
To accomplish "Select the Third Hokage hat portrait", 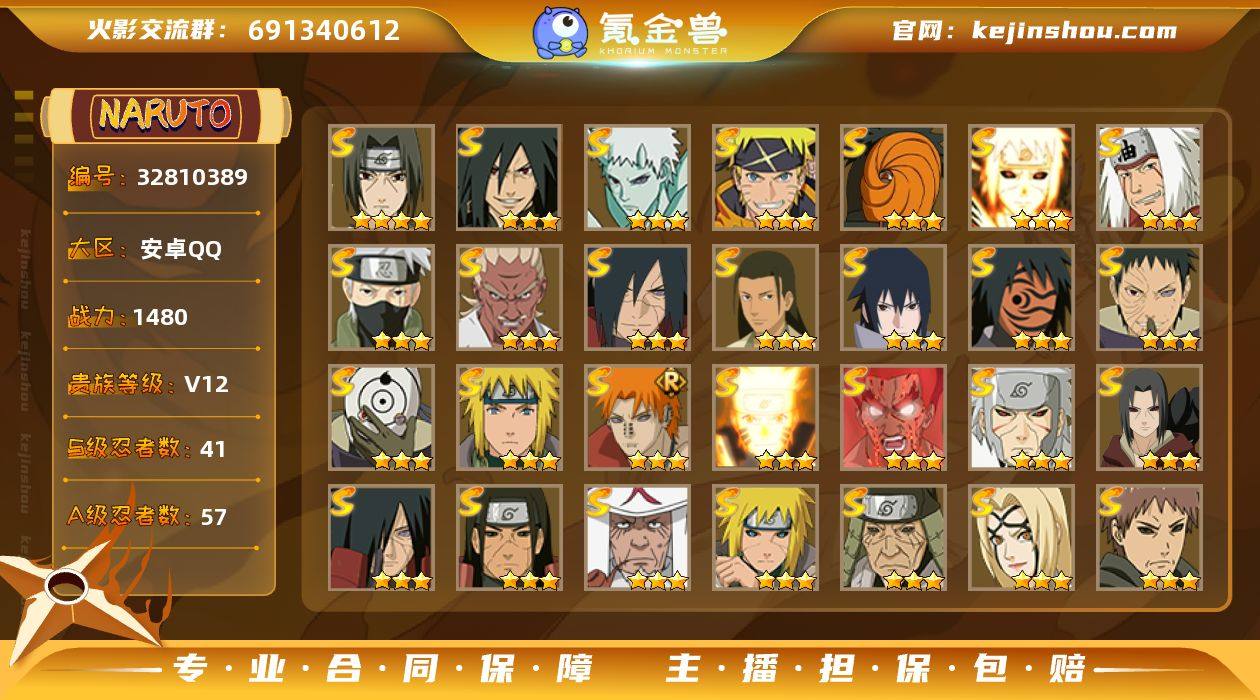I will point(637,538).
